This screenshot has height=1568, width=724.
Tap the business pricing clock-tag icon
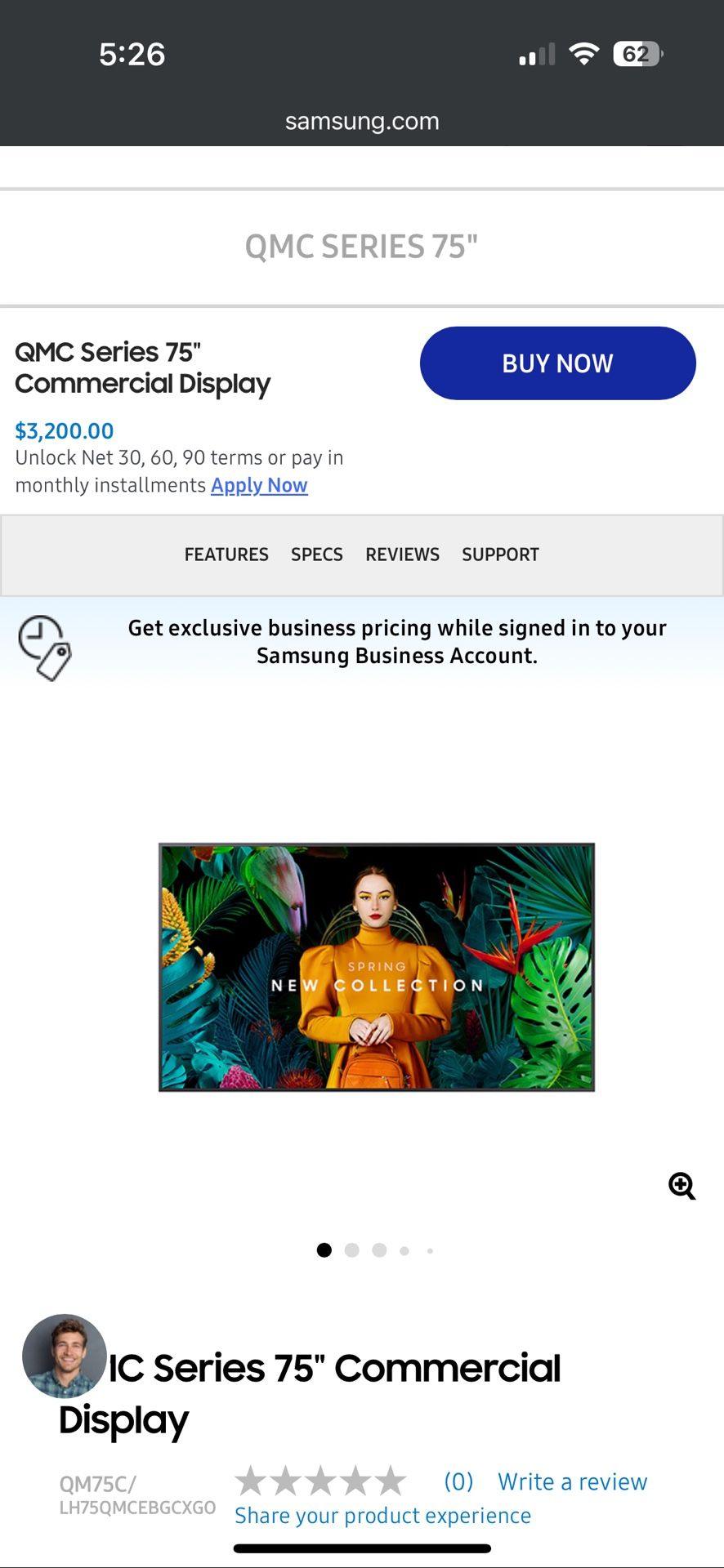(45, 648)
